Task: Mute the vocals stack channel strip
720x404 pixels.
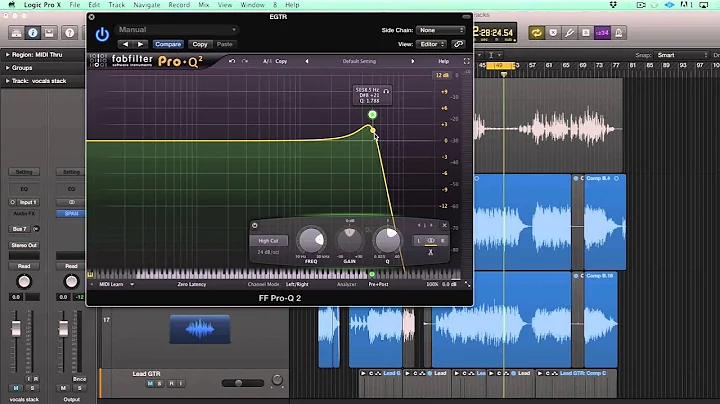Action: [x=16, y=388]
